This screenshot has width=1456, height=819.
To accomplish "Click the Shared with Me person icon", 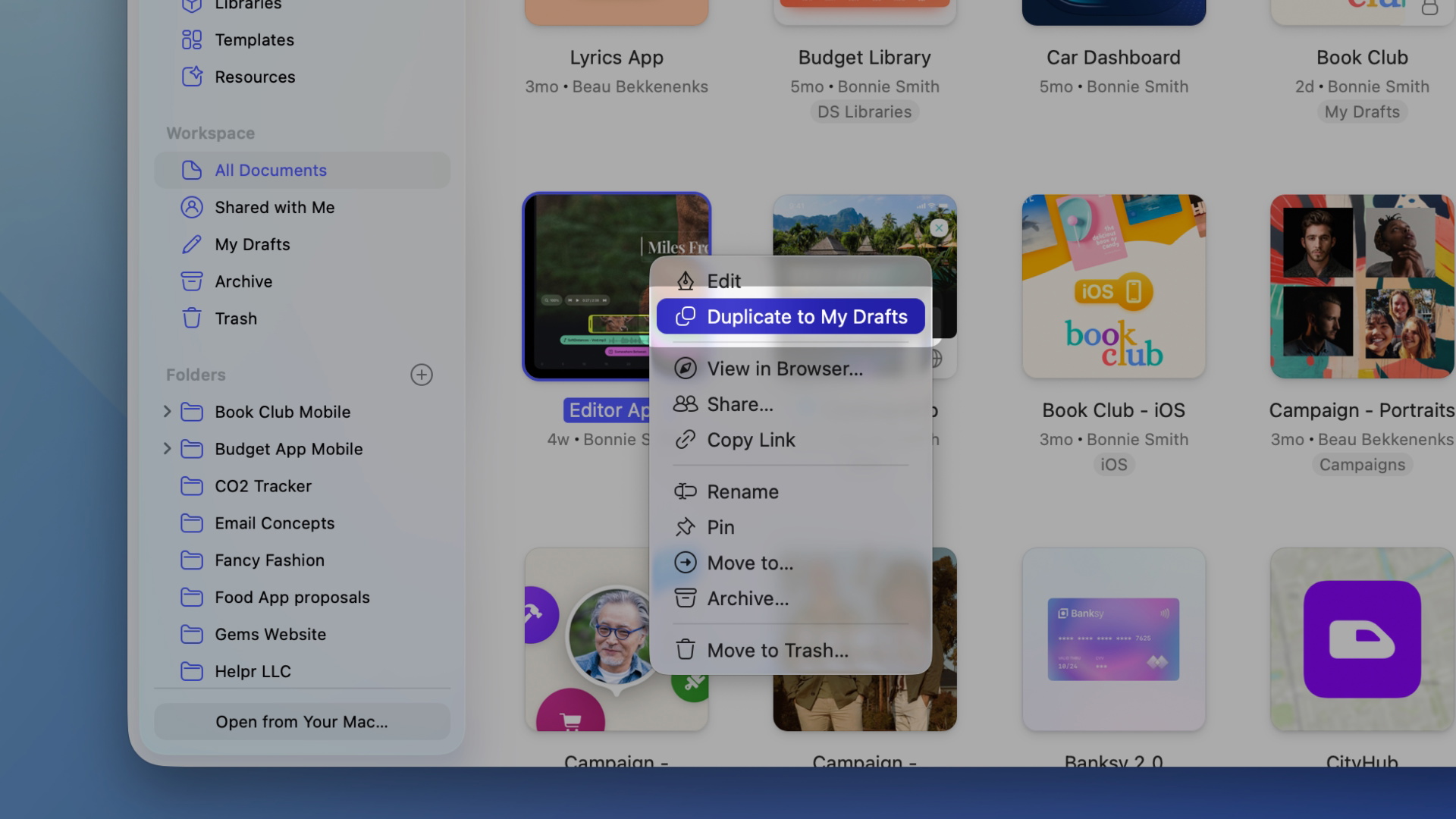I will coord(192,207).
